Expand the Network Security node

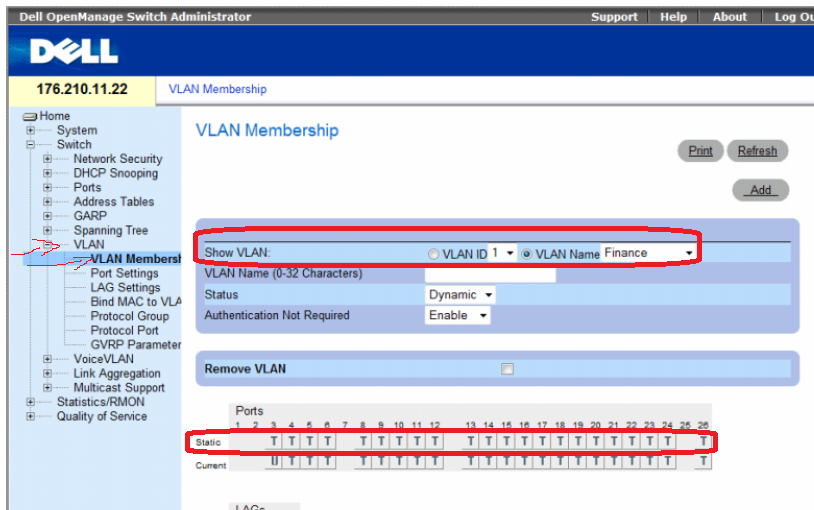click(47, 159)
